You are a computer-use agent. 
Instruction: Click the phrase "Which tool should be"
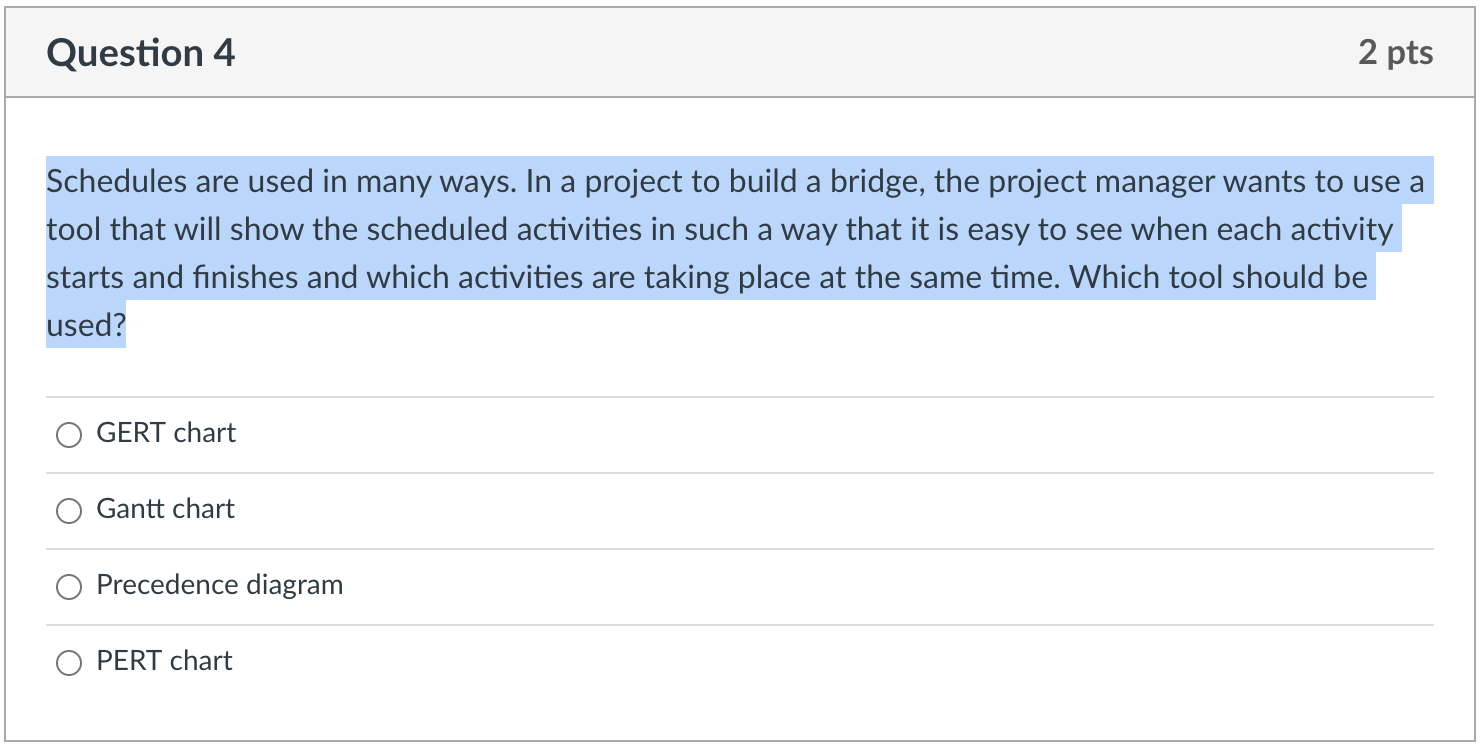point(1218,277)
